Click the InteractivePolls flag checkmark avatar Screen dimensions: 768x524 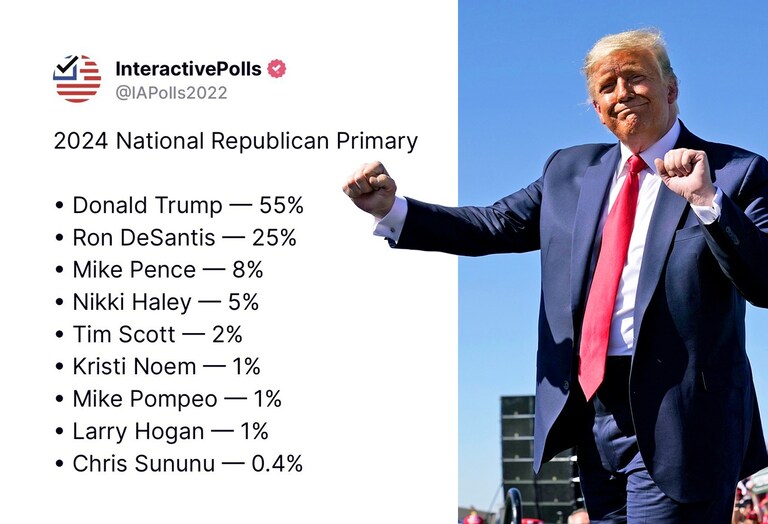77,78
